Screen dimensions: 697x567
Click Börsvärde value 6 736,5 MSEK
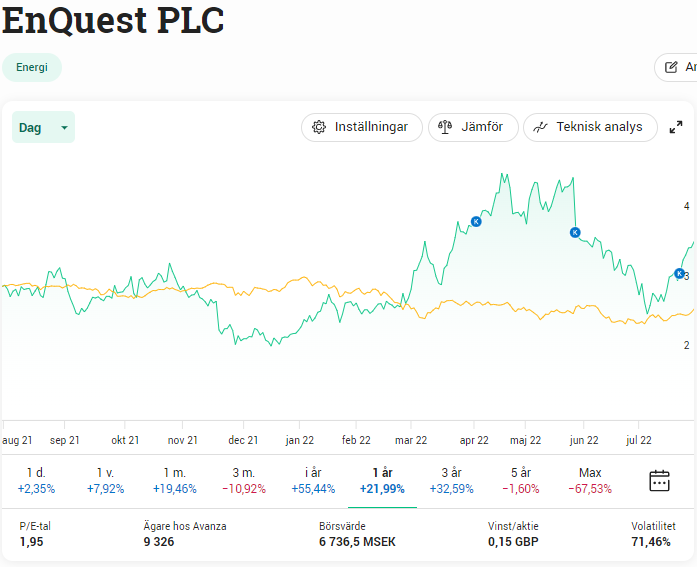(x=357, y=542)
